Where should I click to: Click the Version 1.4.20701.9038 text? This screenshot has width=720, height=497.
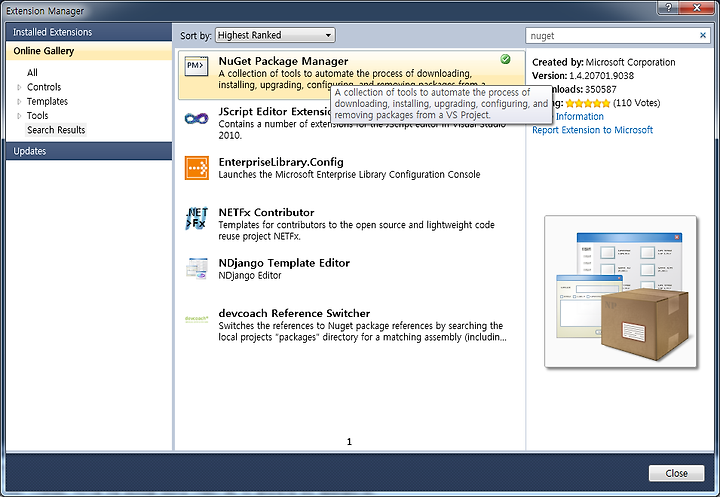click(x=583, y=76)
